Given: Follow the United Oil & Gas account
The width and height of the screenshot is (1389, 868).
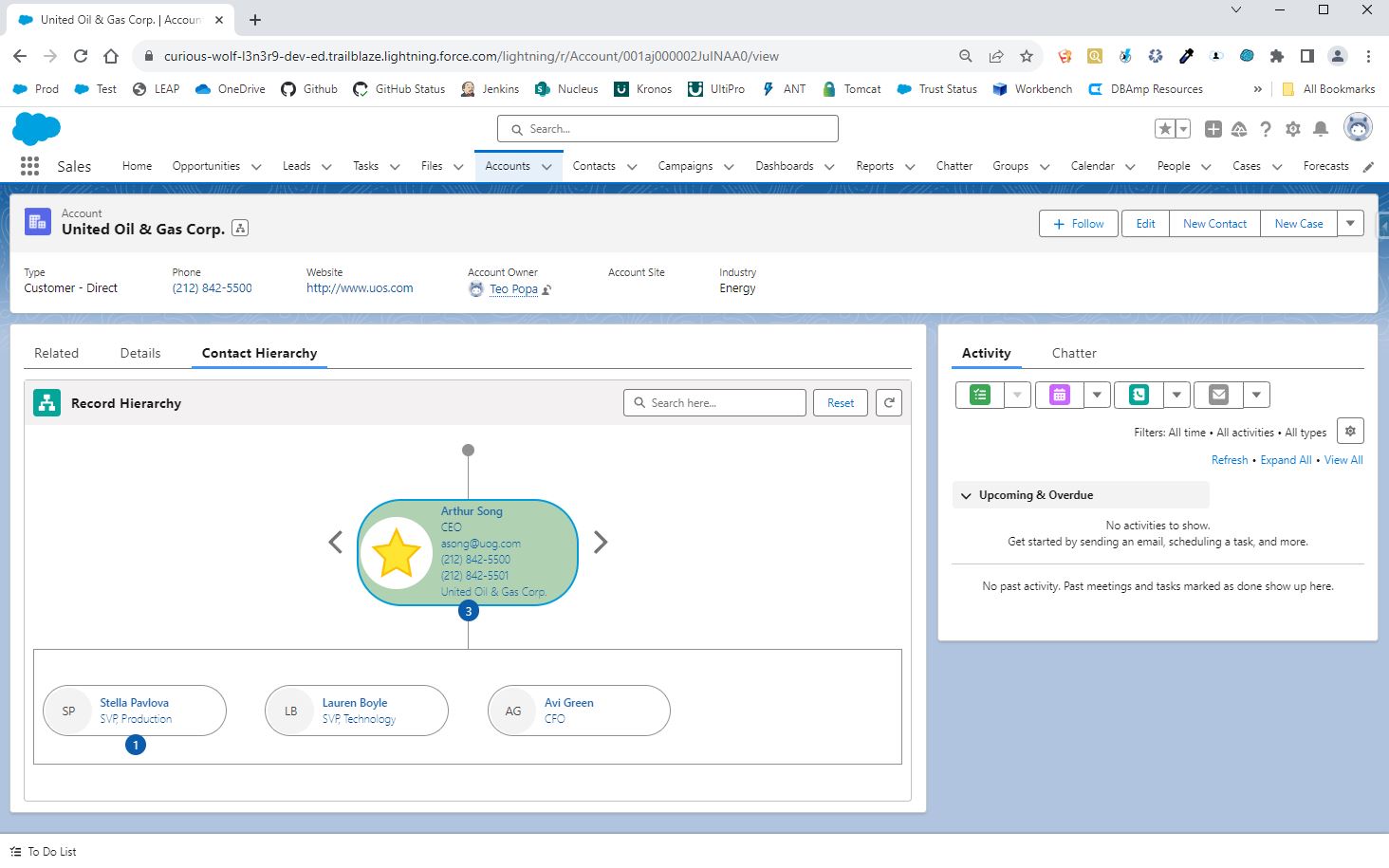Looking at the screenshot, I should [x=1077, y=223].
